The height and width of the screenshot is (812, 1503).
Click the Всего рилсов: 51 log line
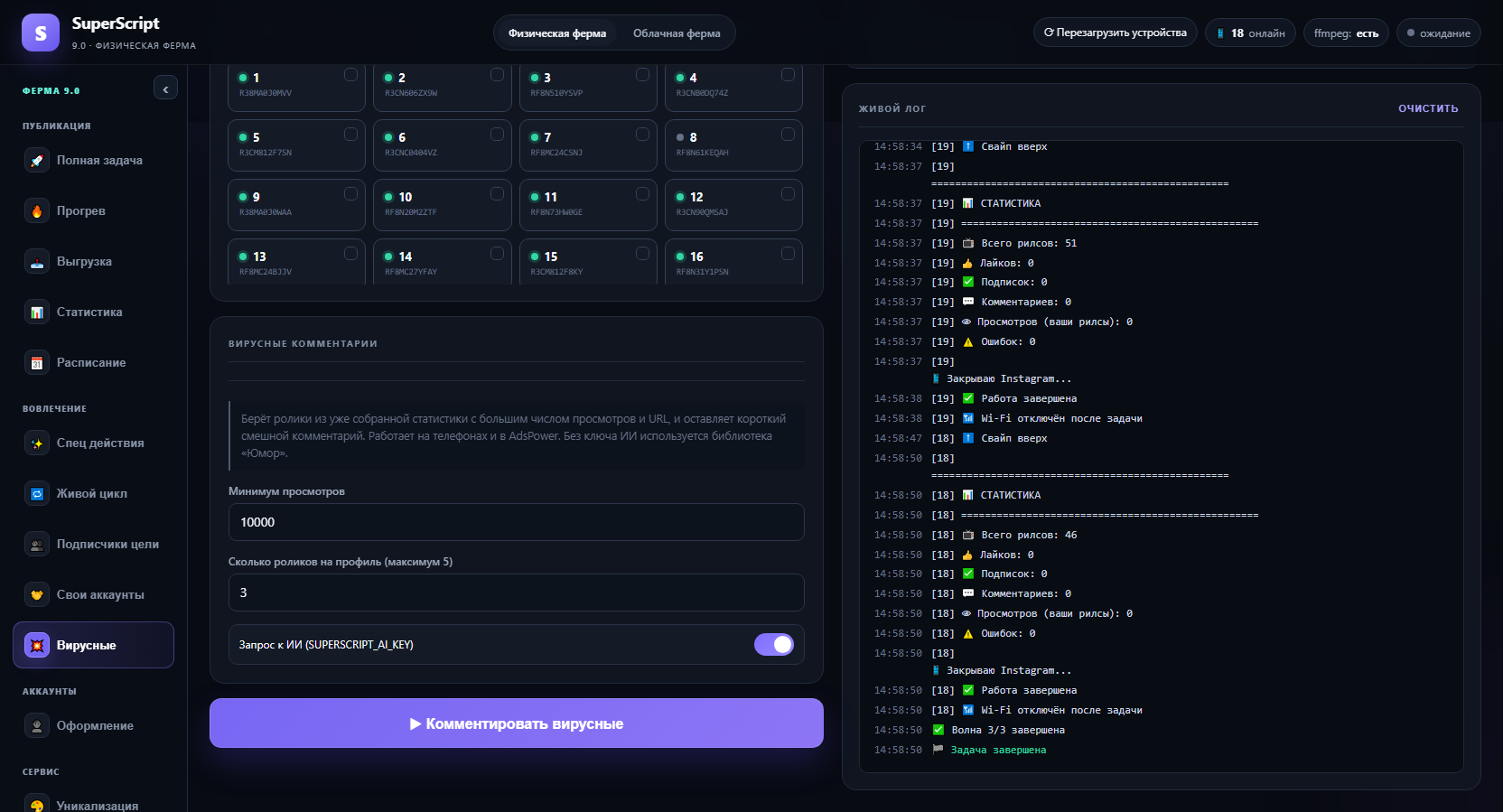click(x=1029, y=243)
